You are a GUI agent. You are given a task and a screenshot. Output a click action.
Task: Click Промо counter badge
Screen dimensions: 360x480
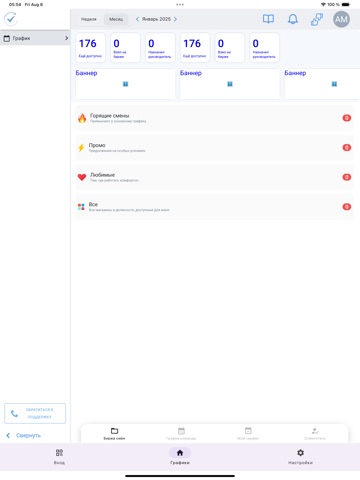point(347,148)
